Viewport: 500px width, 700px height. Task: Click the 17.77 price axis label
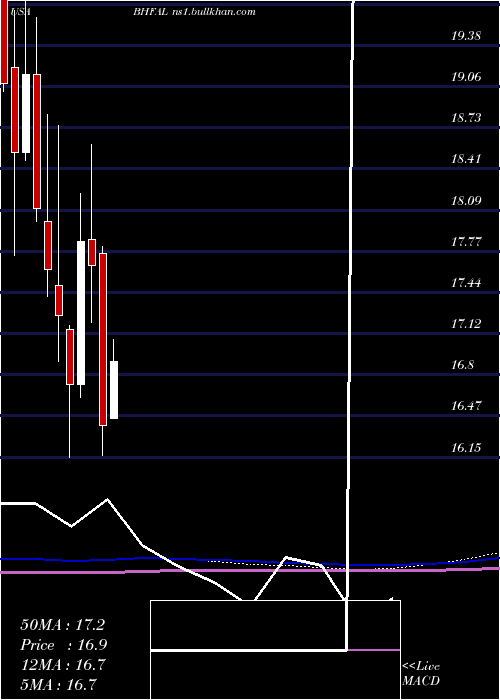(x=466, y=242)
